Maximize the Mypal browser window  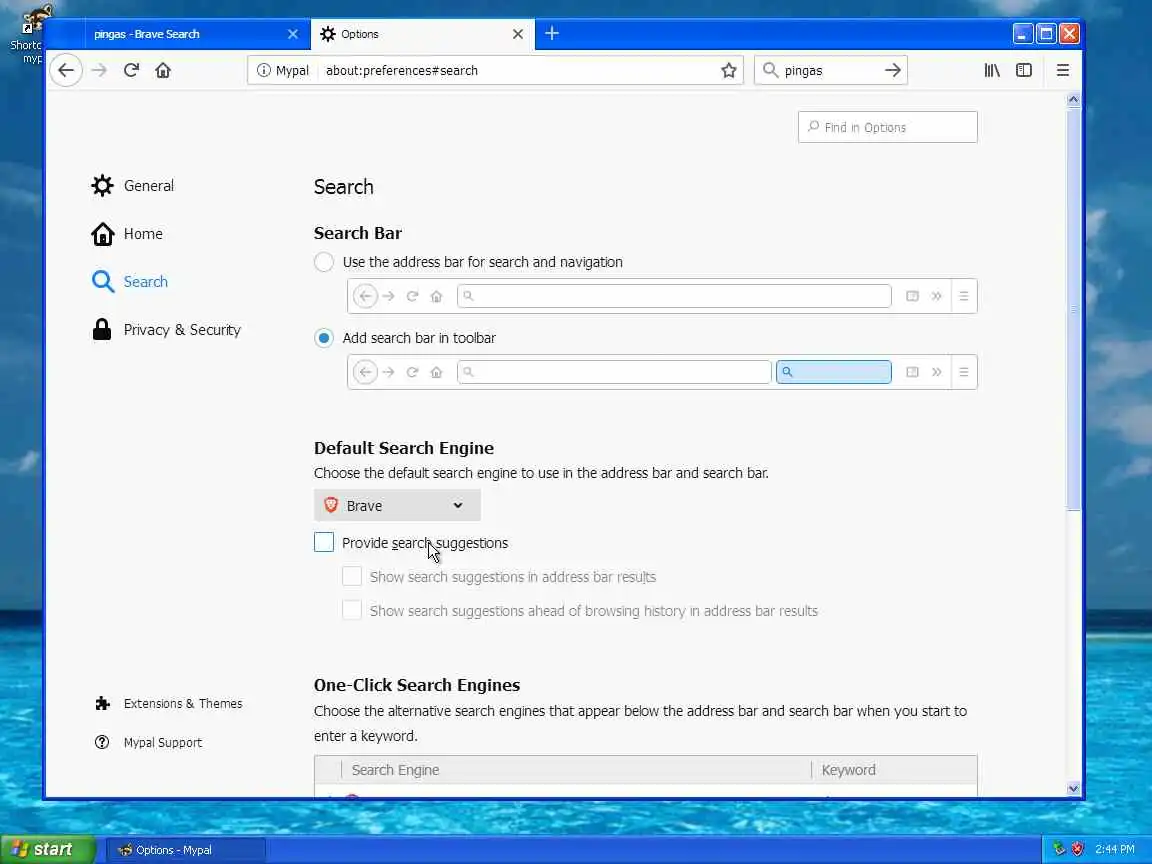(1046, 34)
